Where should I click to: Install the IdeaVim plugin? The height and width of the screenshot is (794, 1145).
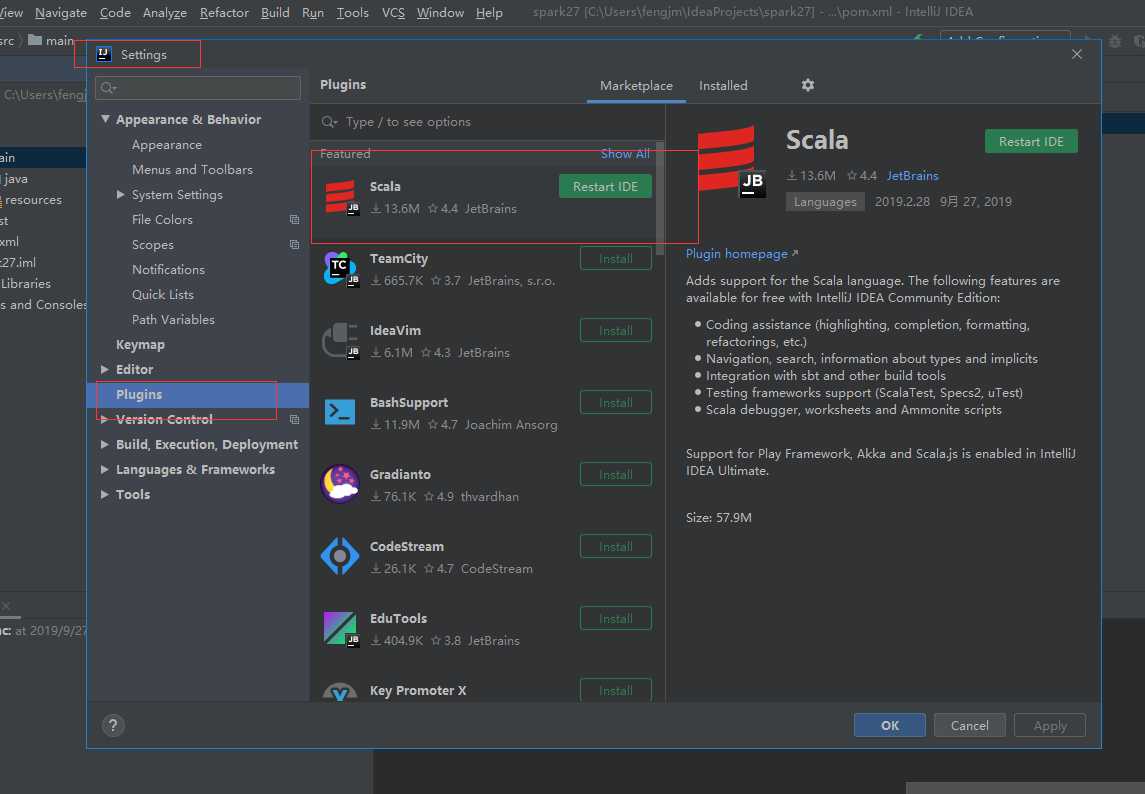[616, 330]
